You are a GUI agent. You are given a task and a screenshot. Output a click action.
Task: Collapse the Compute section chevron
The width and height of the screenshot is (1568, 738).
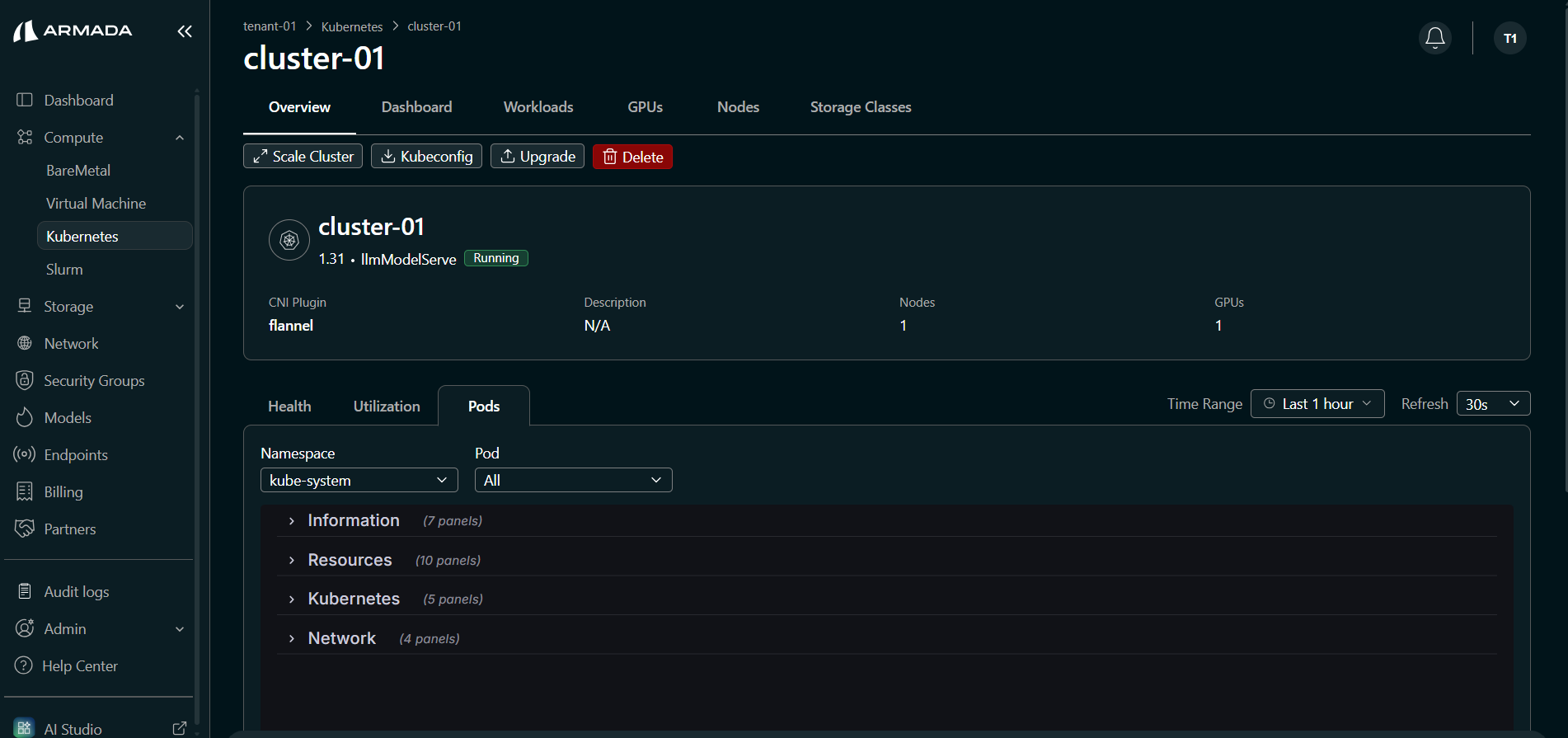pyautogui.click(x=180, y=138)
